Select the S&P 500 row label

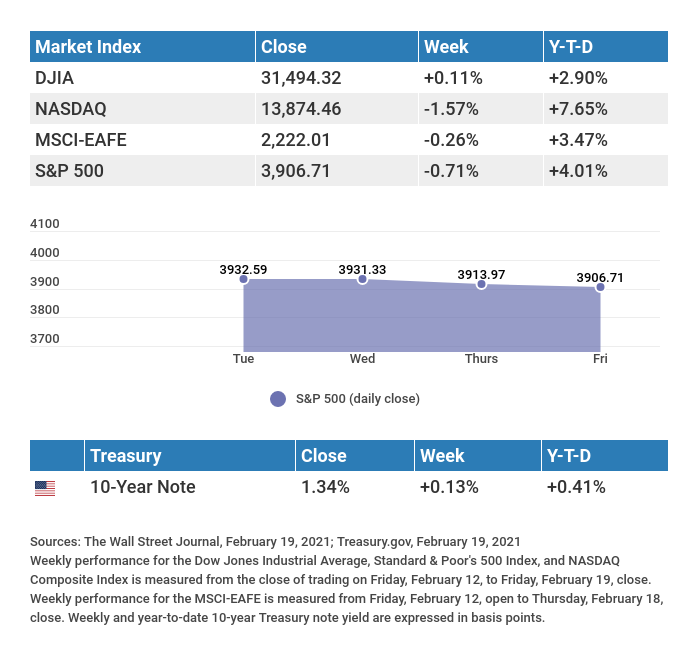(69, 171)
